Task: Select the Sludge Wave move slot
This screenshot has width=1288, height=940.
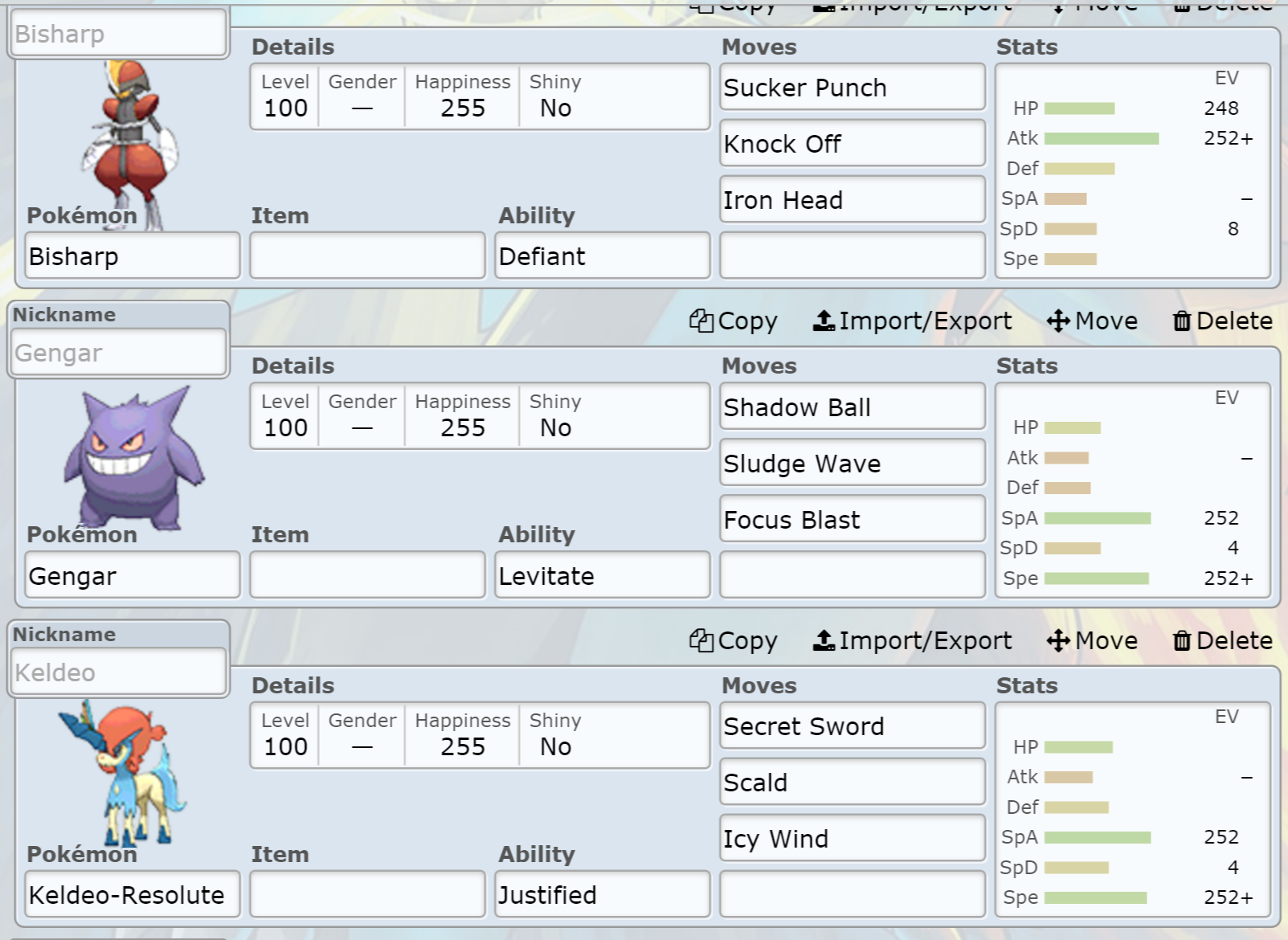Action: pyautogui.click(x=853, y=463)
